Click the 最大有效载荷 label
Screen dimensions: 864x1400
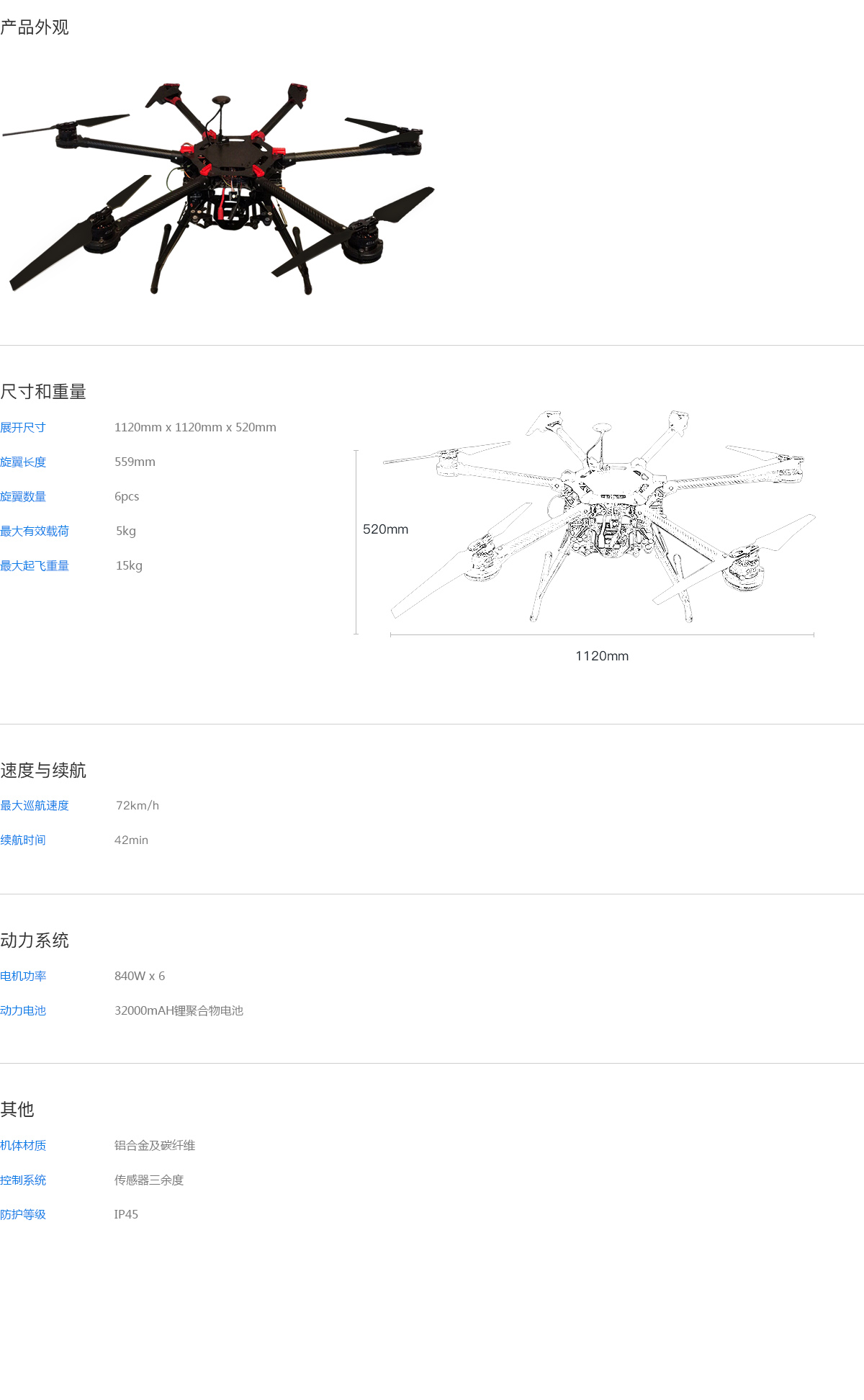35,531
